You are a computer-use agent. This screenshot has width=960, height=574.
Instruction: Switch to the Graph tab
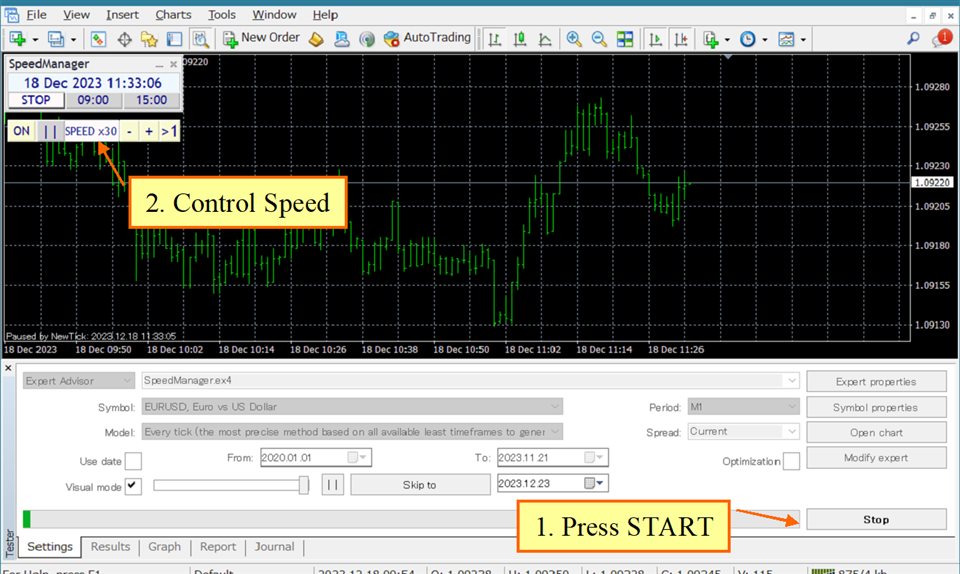[164, 546]
